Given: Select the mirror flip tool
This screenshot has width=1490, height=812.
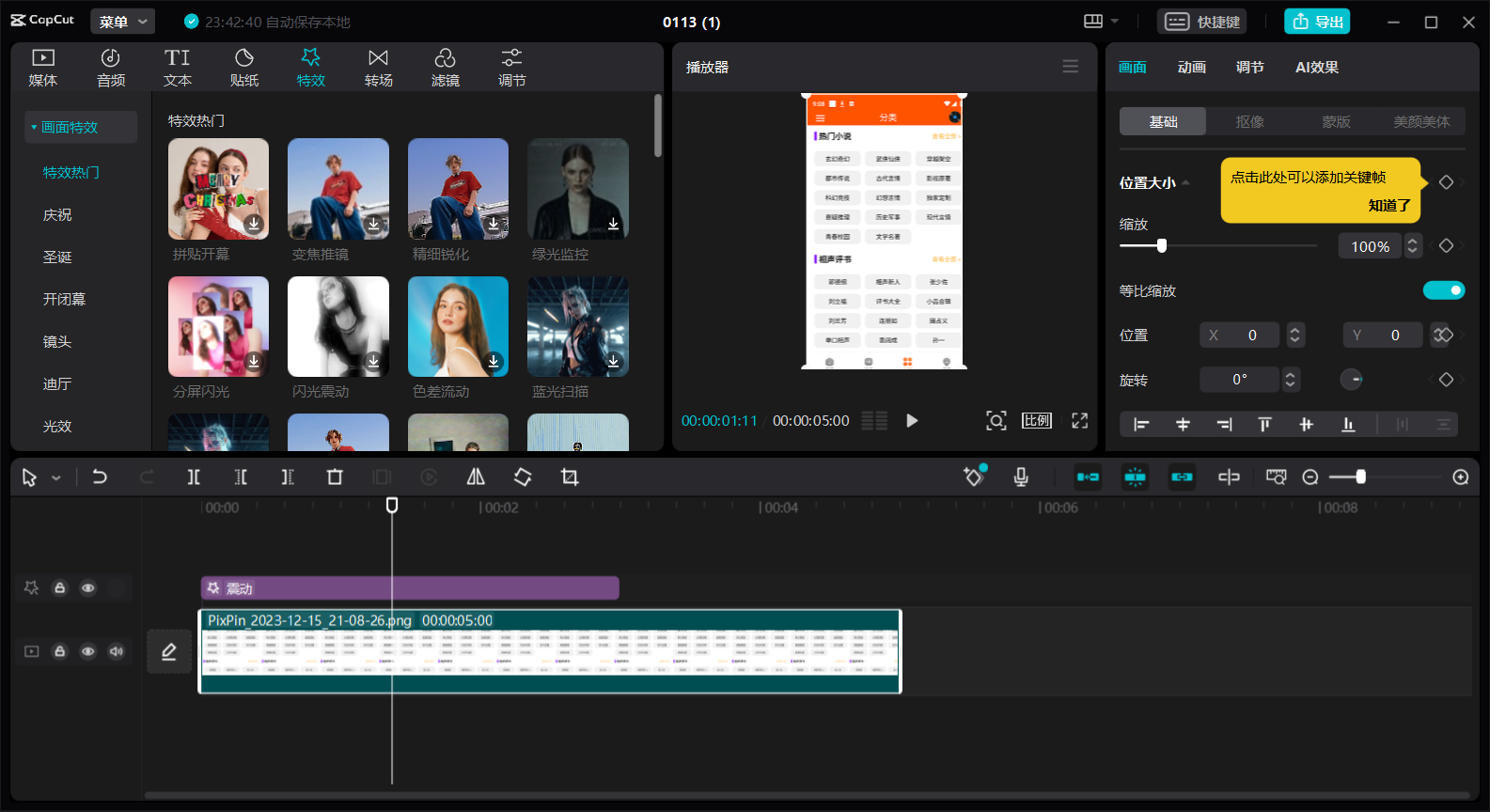Looking at the screenshot, I should pos(476,477).
